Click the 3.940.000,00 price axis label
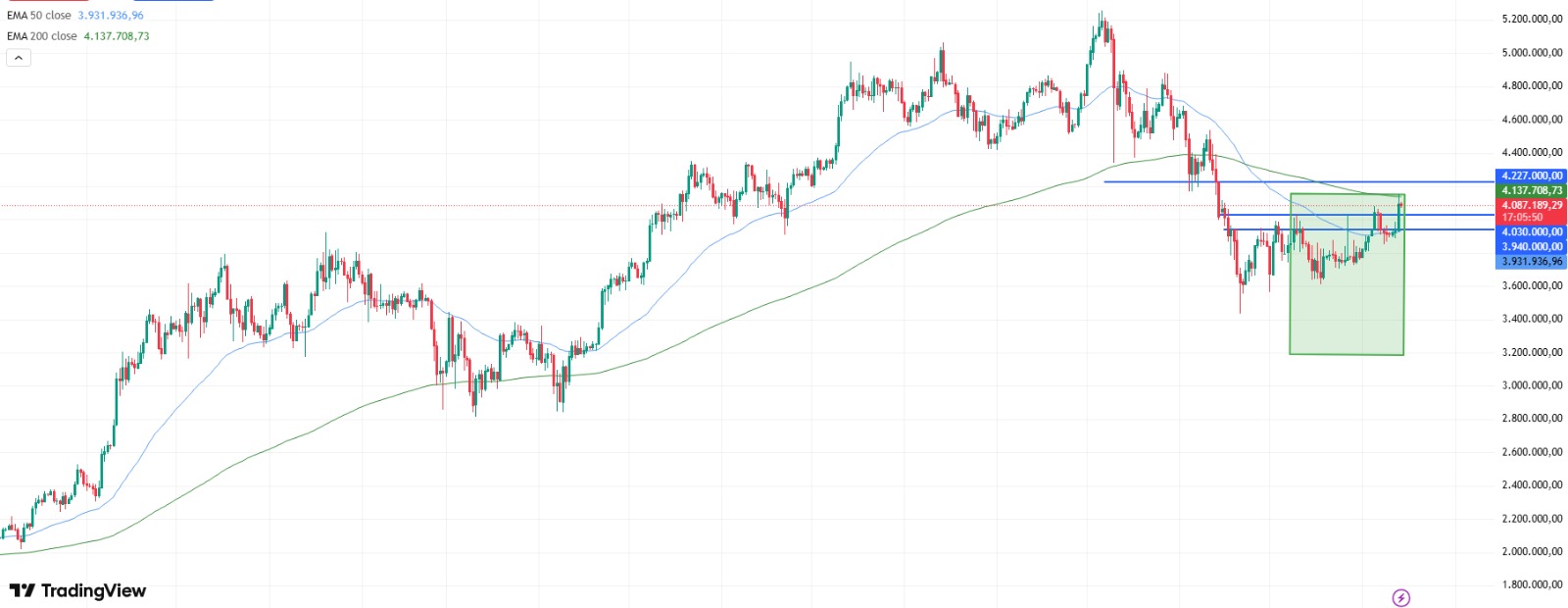Screen dimensions: 1568x608 click(1532, 247)
